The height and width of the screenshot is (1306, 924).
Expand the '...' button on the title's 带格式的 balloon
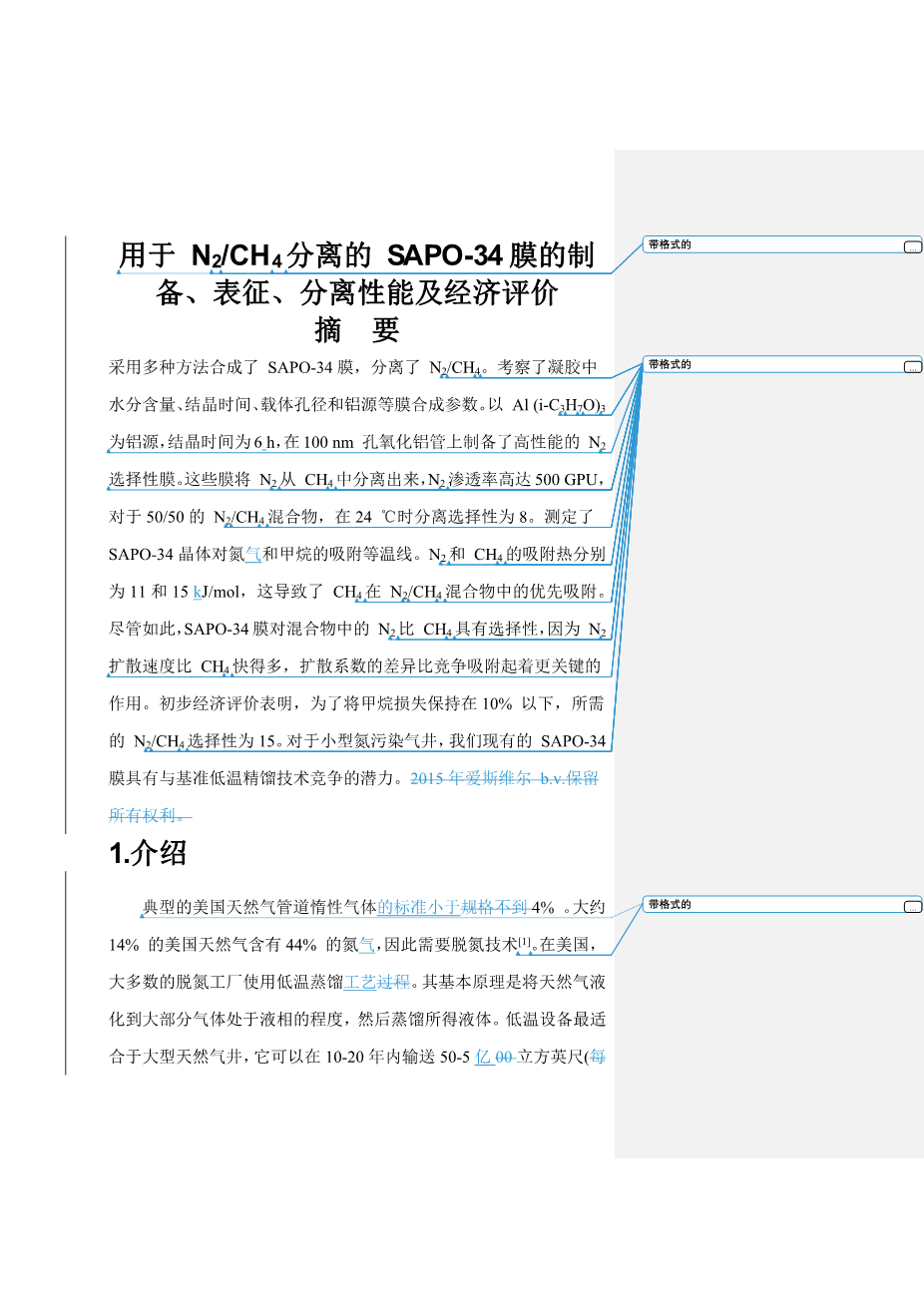point(913,247)
